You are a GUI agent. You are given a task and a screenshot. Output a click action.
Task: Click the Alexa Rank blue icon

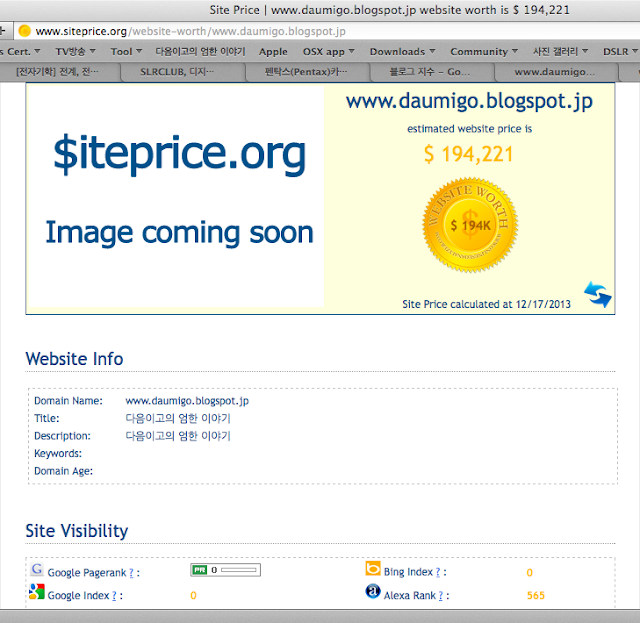point(373,591)
